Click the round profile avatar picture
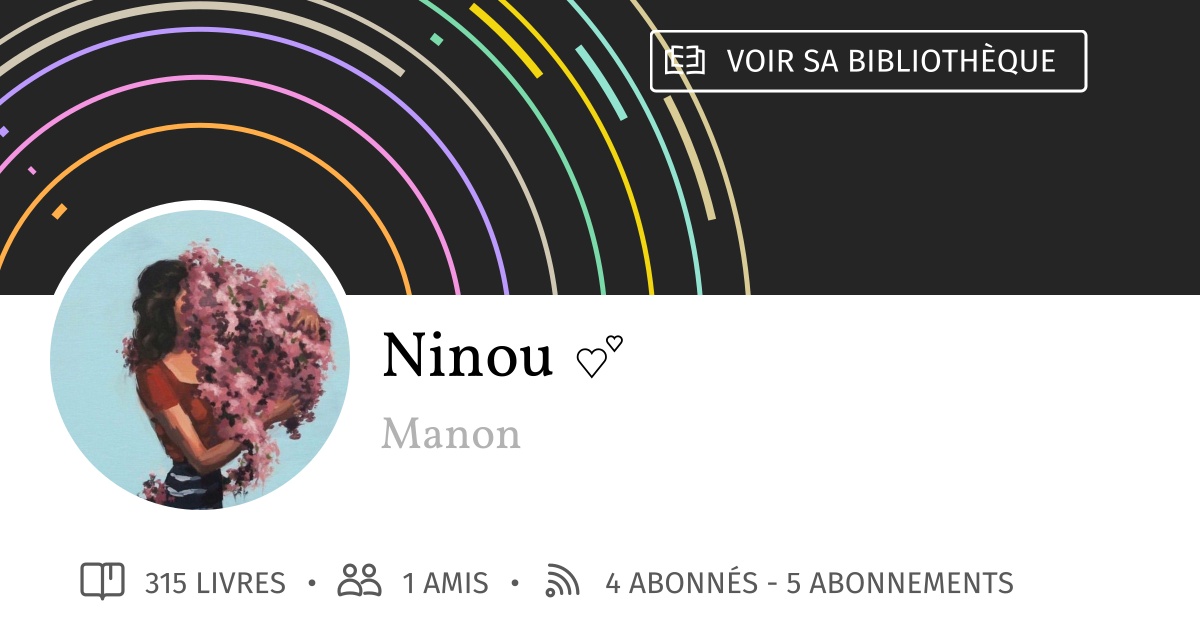Screen dimensions: 1200x630 200,360
